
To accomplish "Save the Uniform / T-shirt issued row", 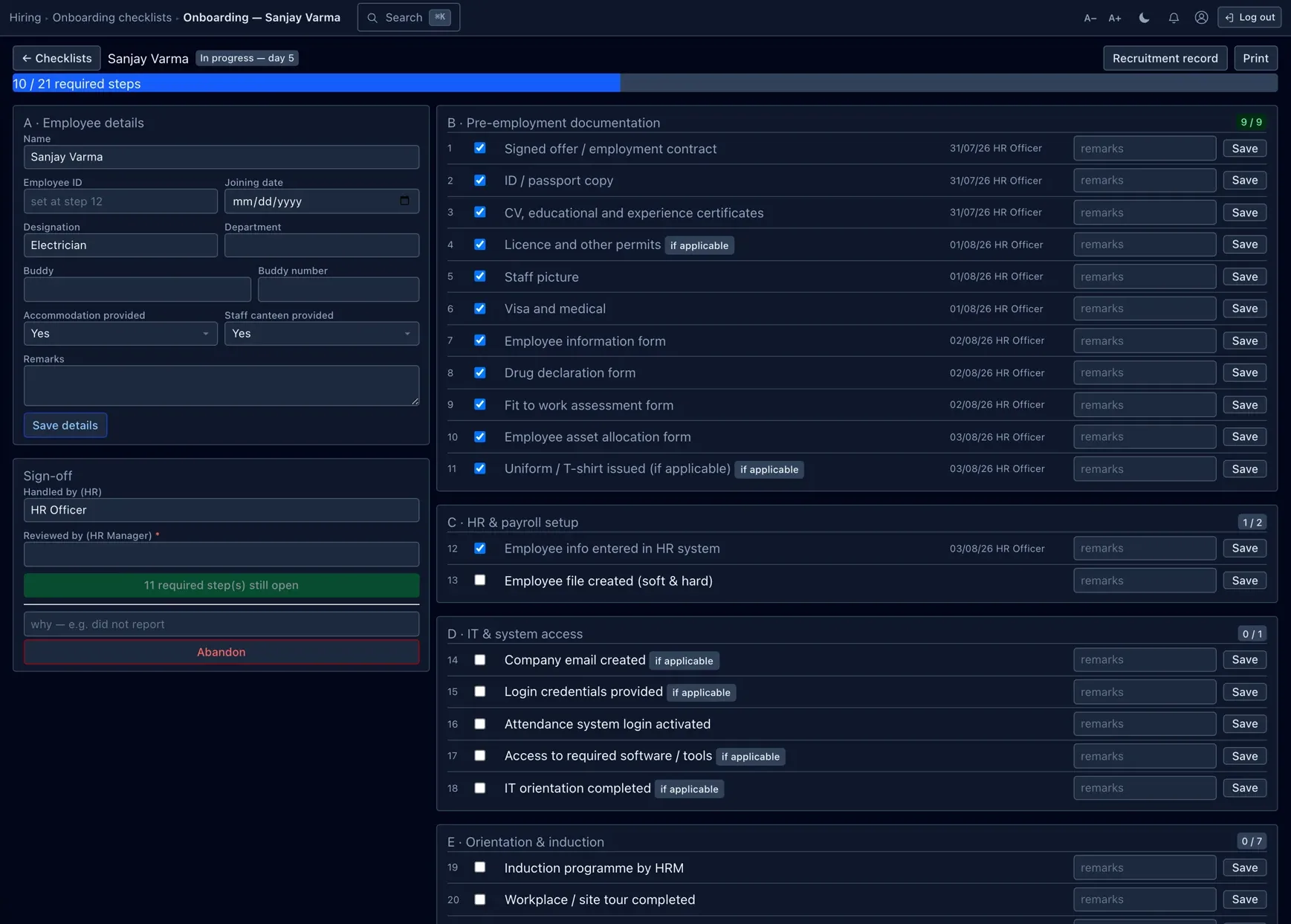I will coord(1245,469).
